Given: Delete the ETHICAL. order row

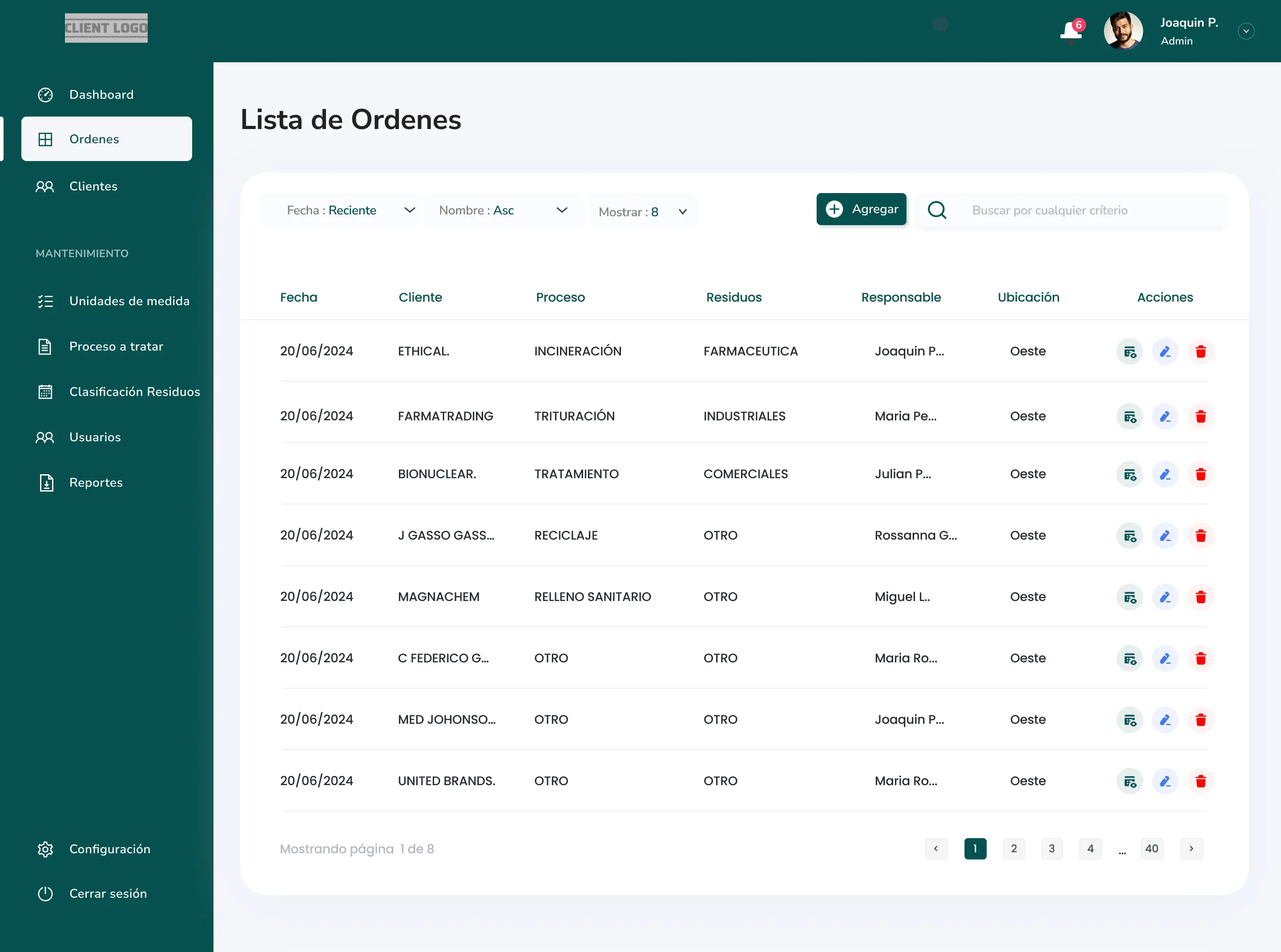Looking at the screenshot, I should point(1200,351).
